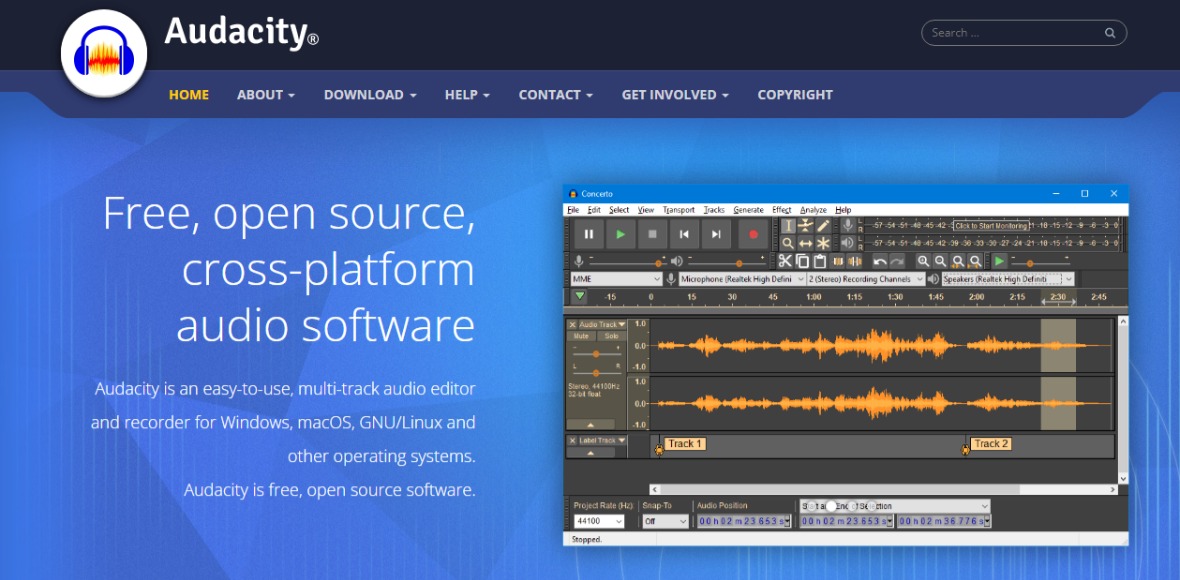Screen dimensions: 1180x580
Task: Toggle the green pinned playhead triangle on the timeline
Action: (x=579, y=296)
